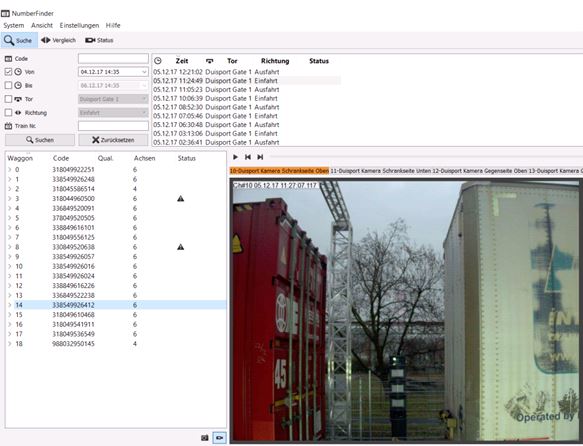Click the snapshot camera icon at the bottom

(x=205, y=438)
